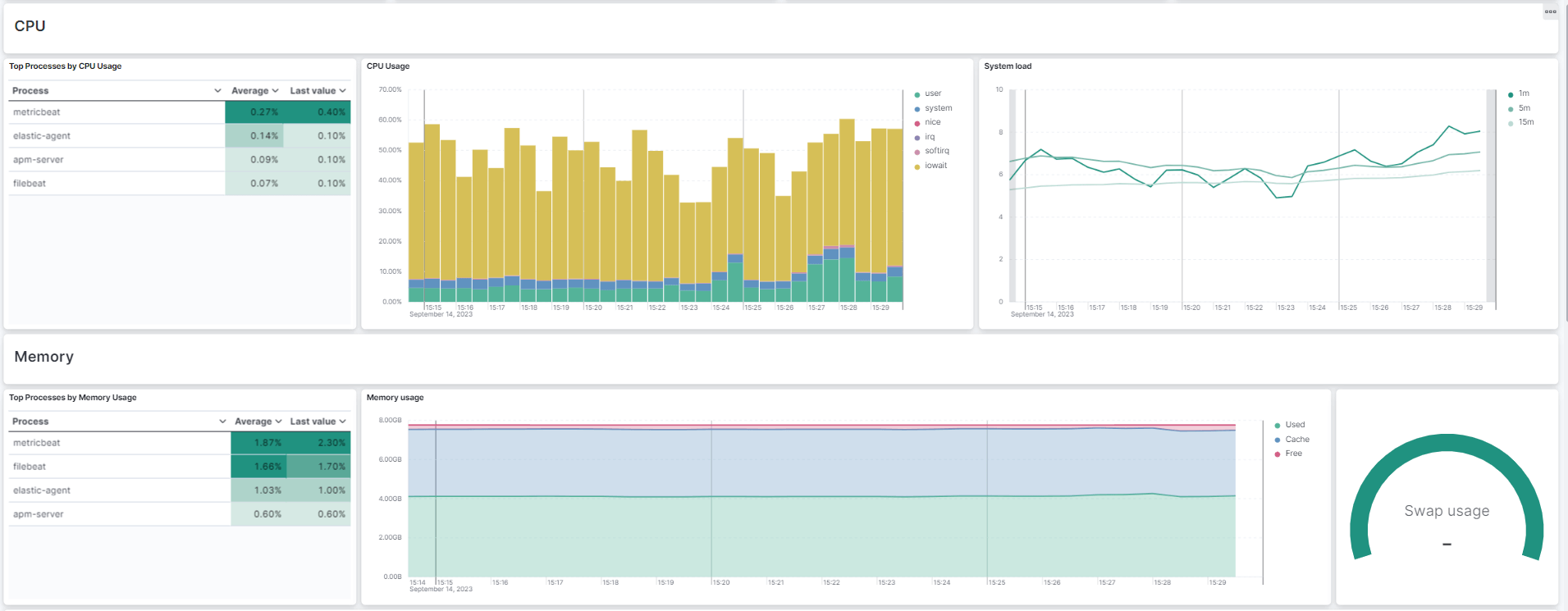Click the 2.30% last value memory cell
Screen dimensions: 1568x611
point(318,443)
